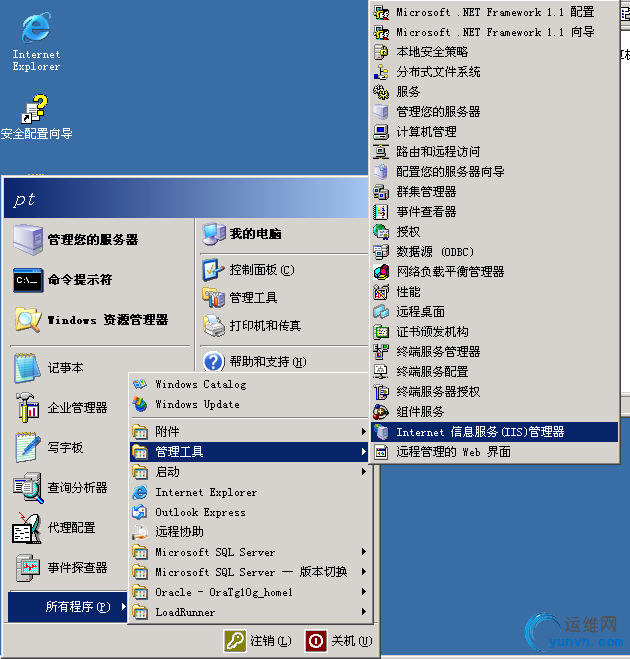This screenshot has width=630, height=659.
Task: Open 计算机管理 icon
Action: pos(381,132)
